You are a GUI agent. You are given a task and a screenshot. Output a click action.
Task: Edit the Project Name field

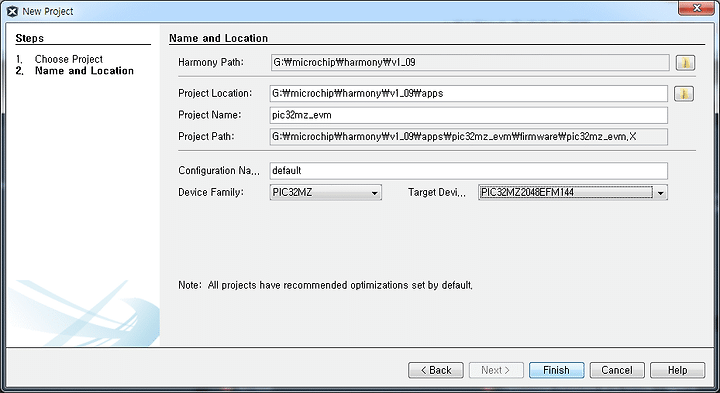tap(469, 115)
